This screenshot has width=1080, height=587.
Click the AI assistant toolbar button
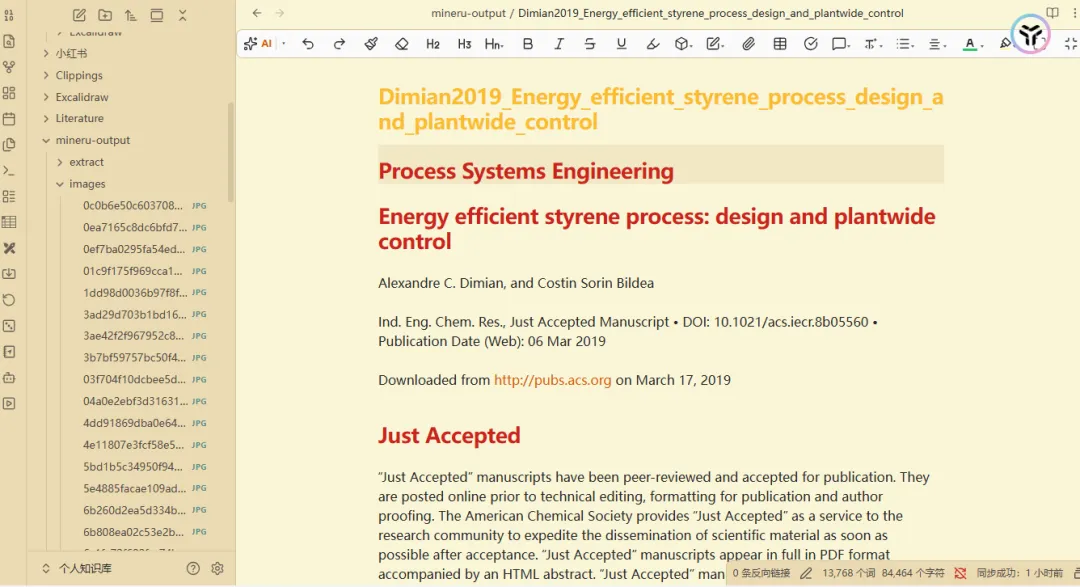259,44
